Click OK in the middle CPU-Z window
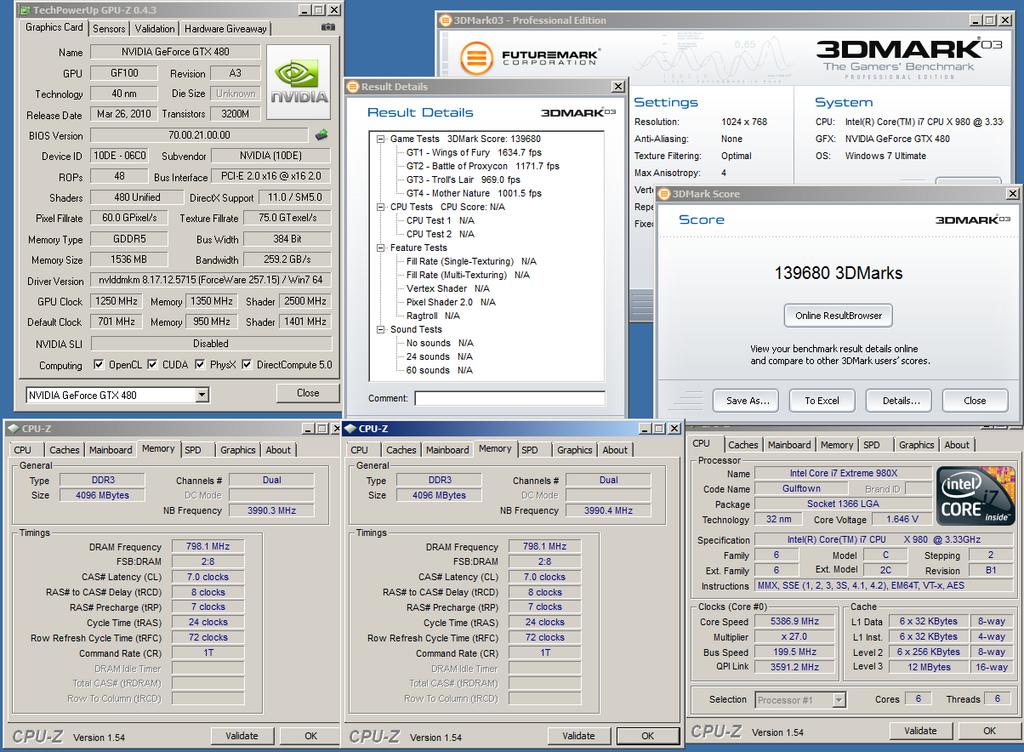Viewport: 1024px width, 752px height. pyautogui.click(x=648, y=736)
